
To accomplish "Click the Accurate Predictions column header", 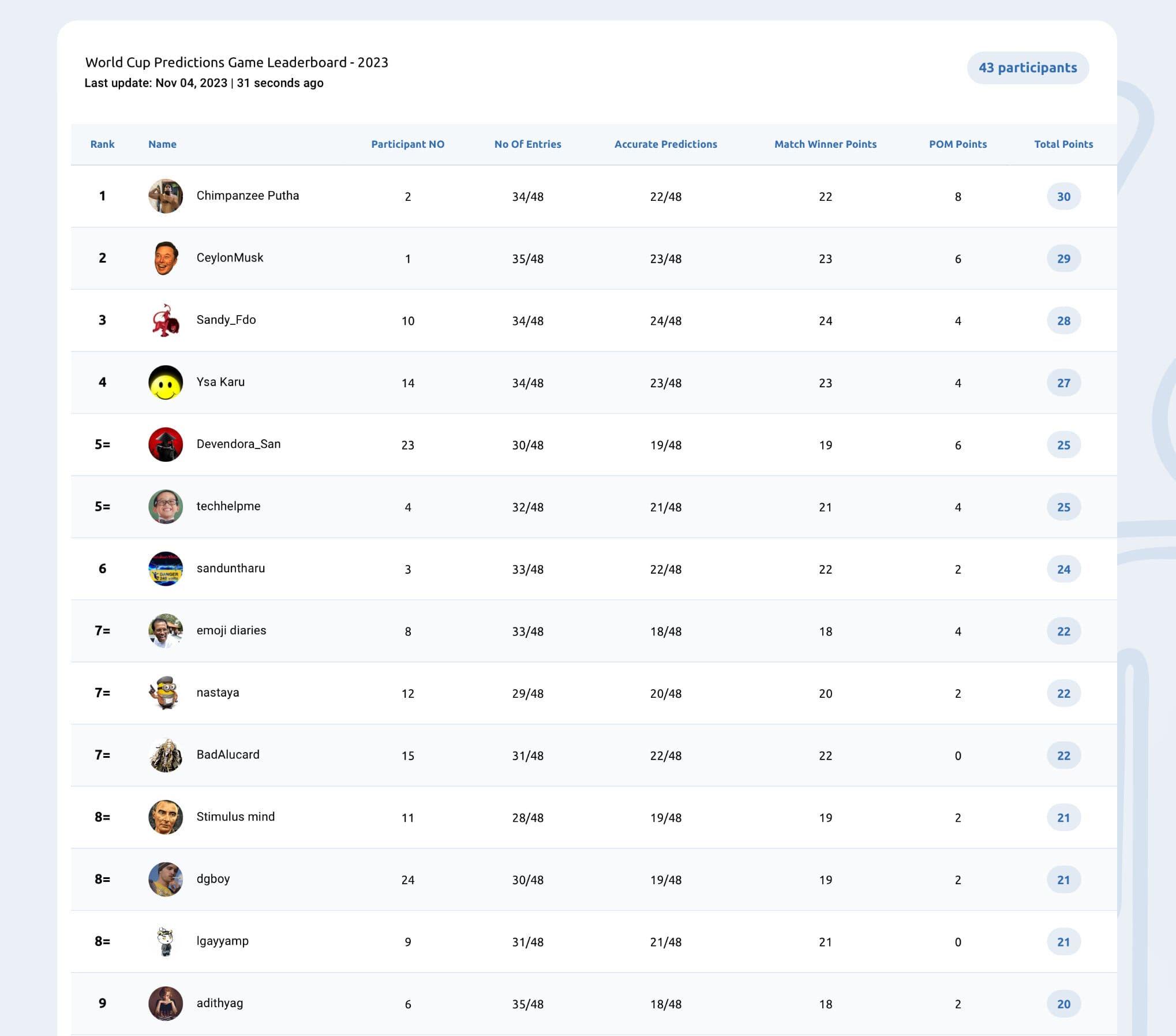I will (665, 144).
